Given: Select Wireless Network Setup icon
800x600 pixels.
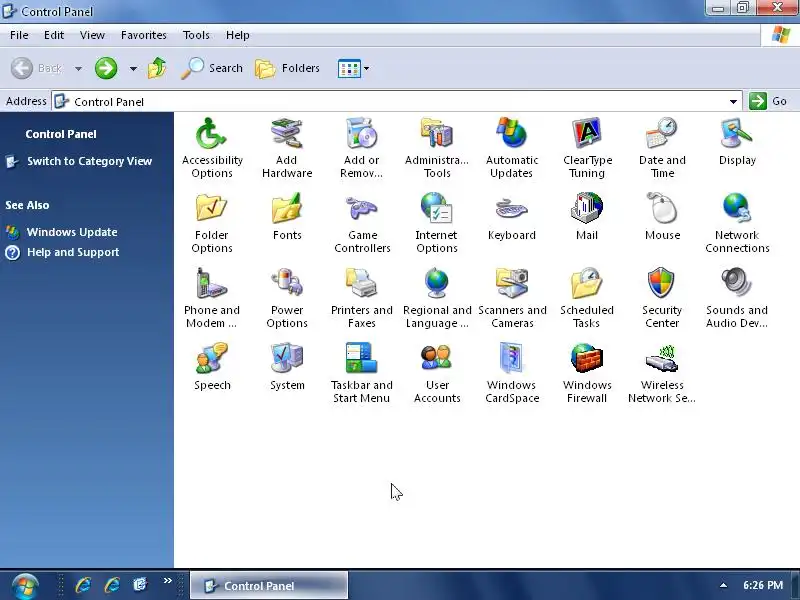Looking at the screenshot, I should click(x=662, y=358).
